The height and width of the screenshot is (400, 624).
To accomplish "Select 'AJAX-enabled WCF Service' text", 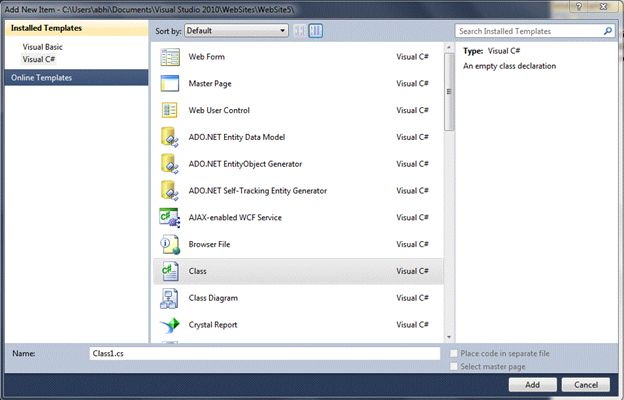I will coord(235,218).
